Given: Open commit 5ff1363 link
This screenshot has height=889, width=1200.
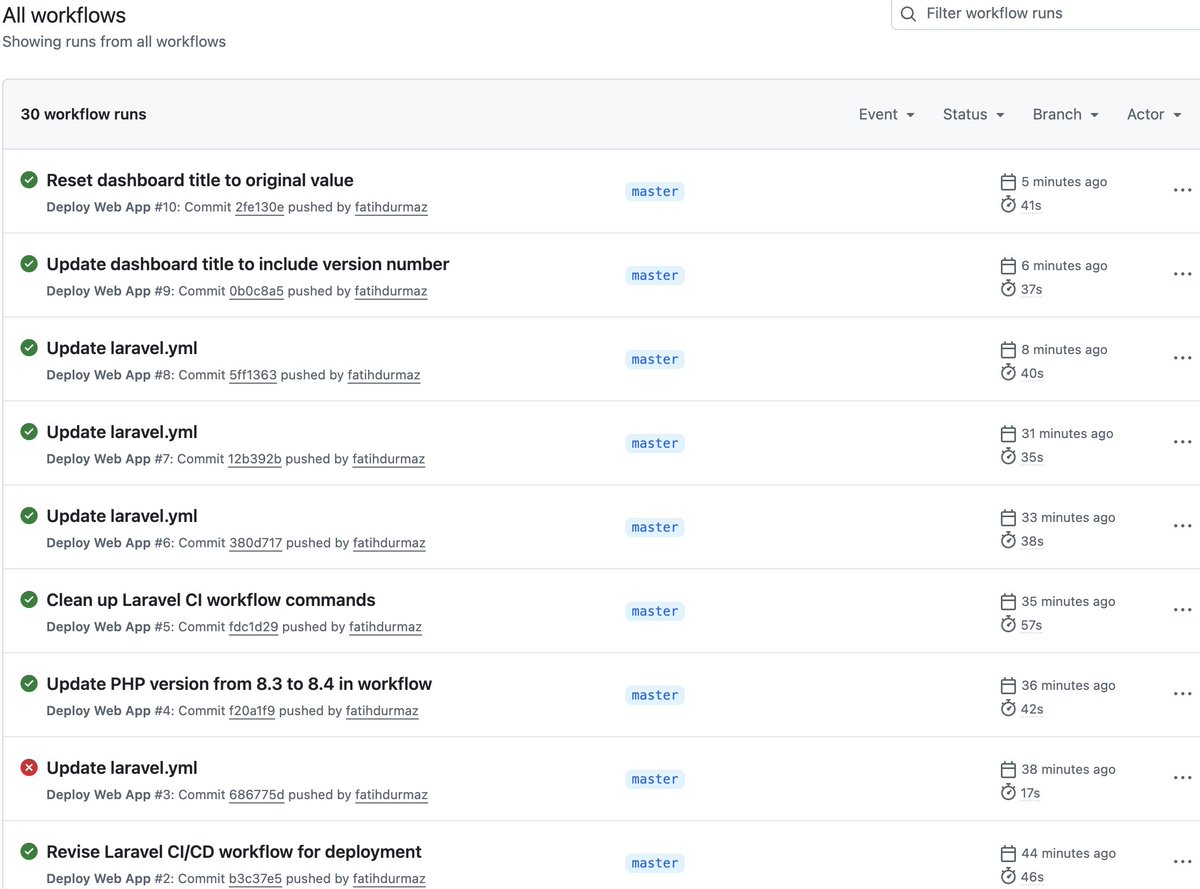Looking at the screenshot, I should click(x=253, y=375).
